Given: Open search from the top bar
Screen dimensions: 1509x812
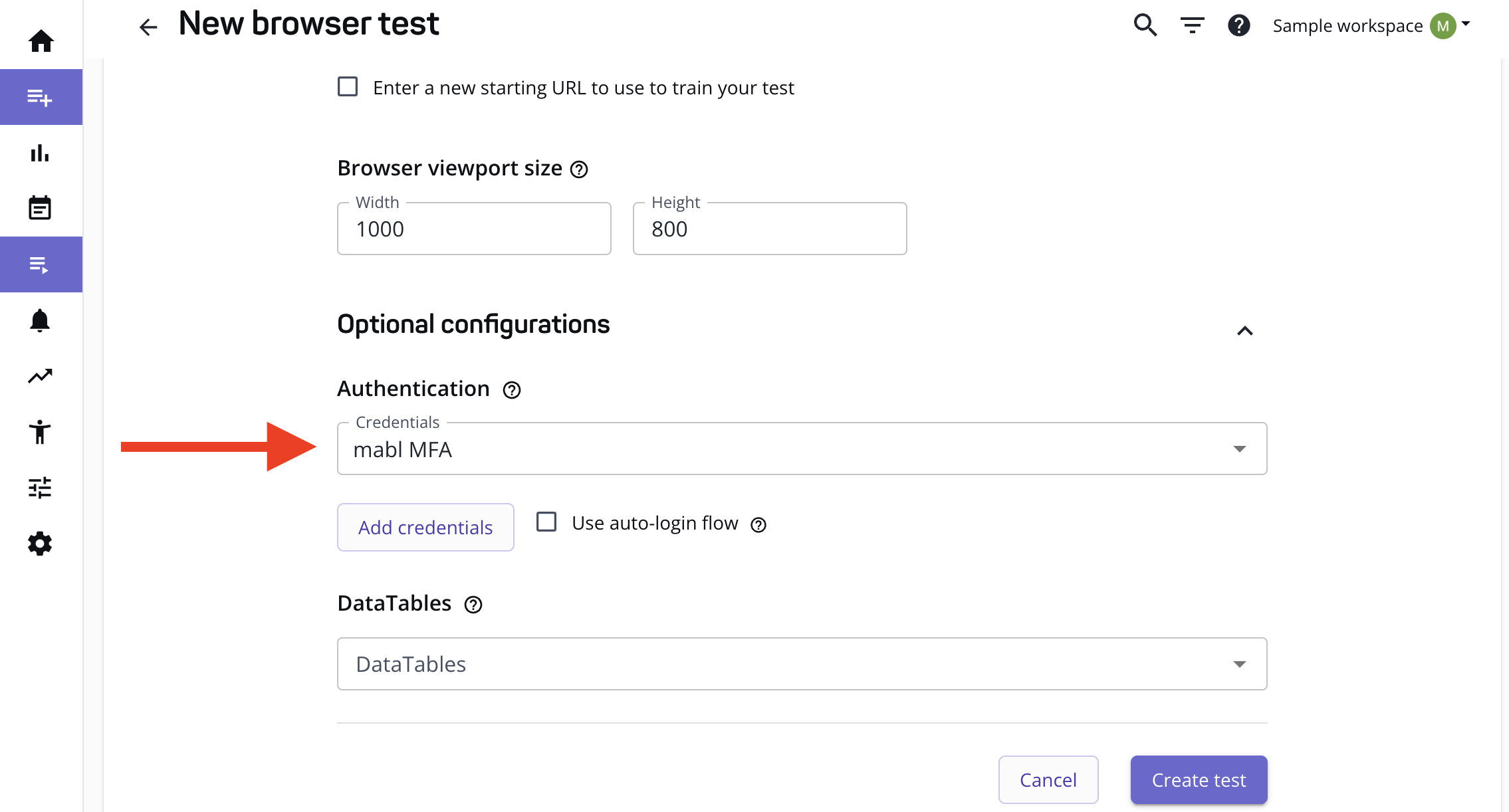Looking at the screenshot, I should coord(1145,25).
